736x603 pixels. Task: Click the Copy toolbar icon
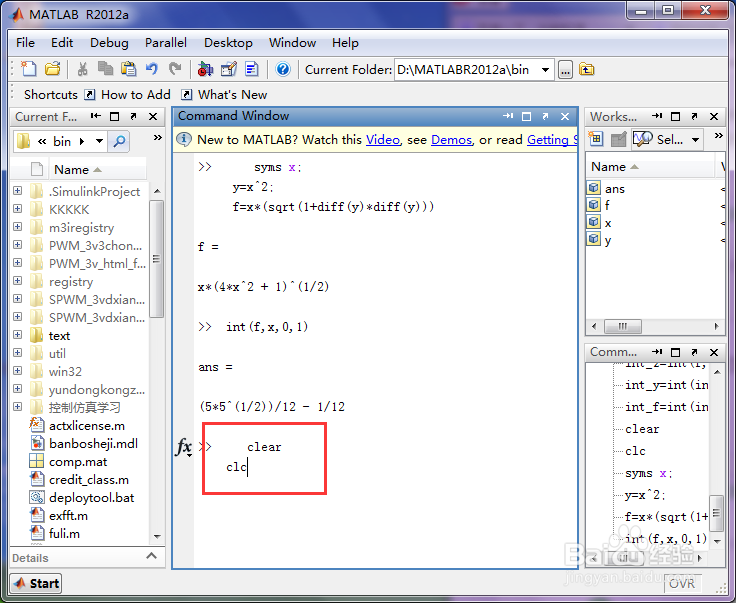click(105, 69)
